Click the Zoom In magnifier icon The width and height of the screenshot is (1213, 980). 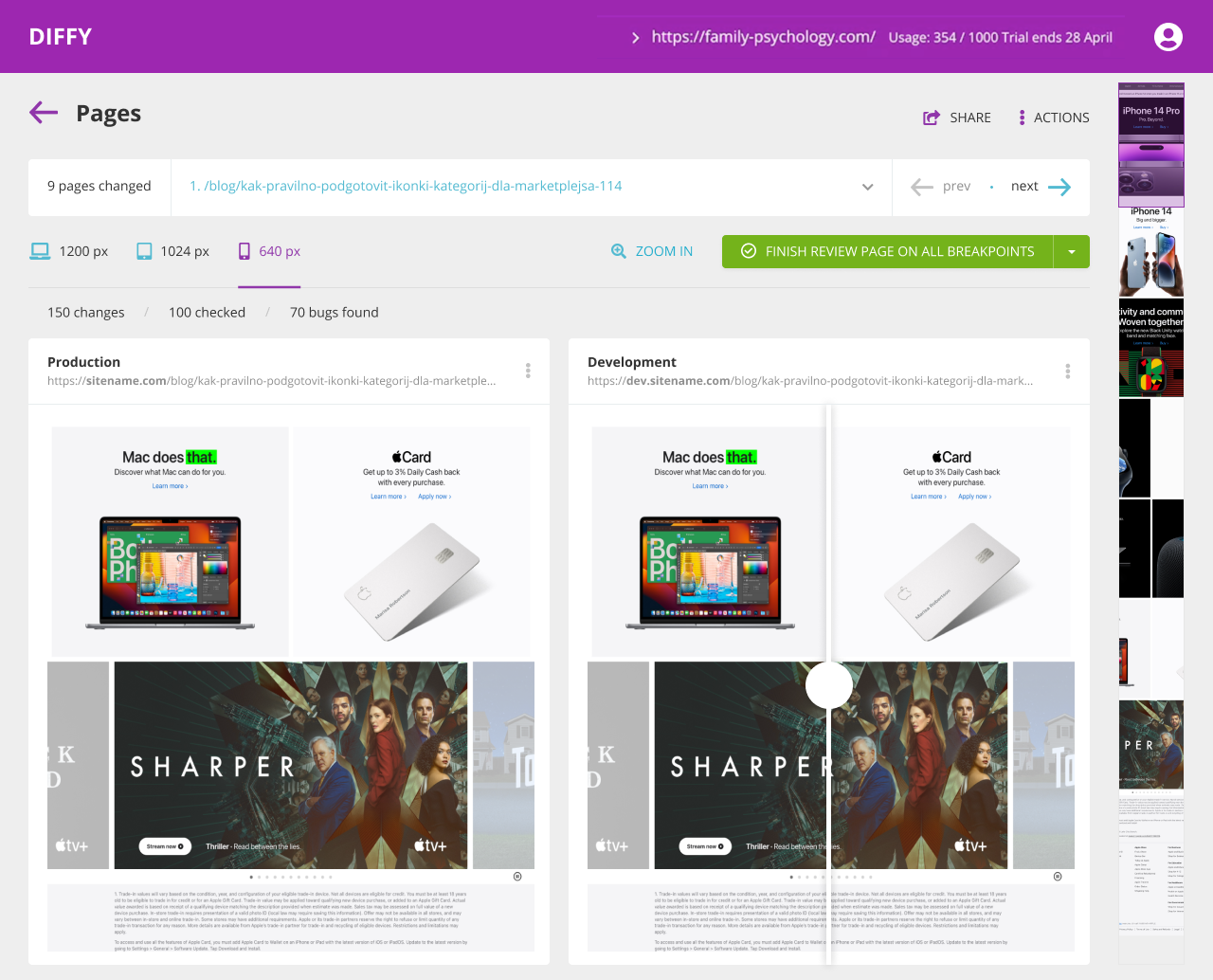(619, 251)
